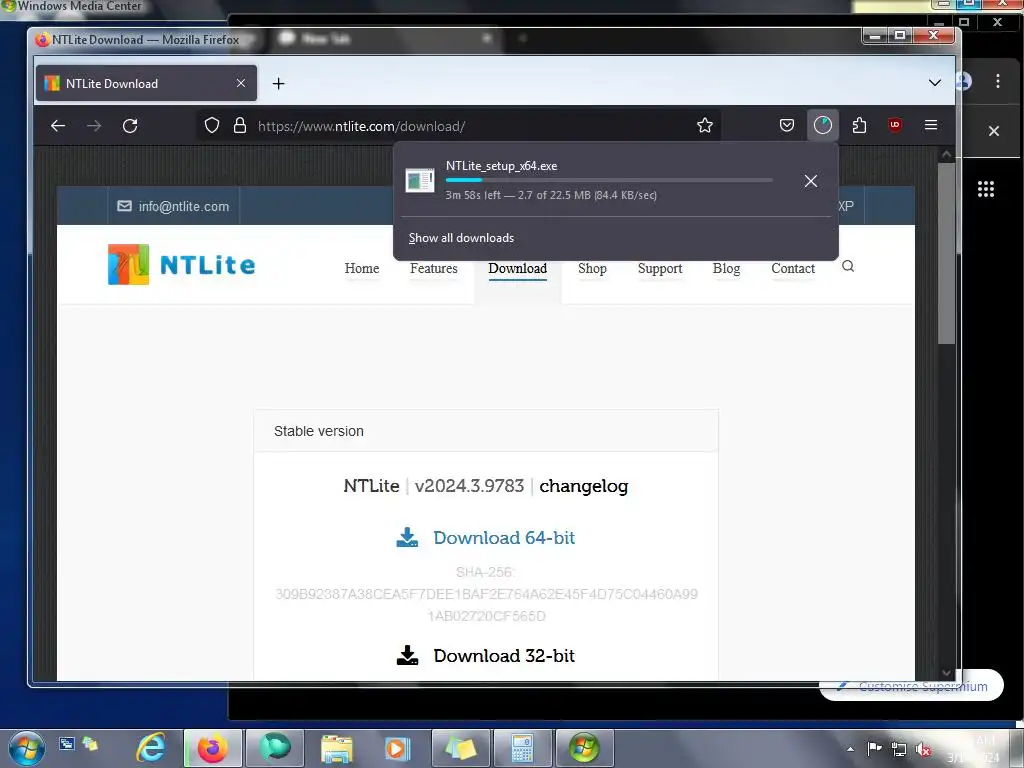The height and width of the screenshot is (768, 1024).
Task: Open the Download menu item
Action: [518, 268]
